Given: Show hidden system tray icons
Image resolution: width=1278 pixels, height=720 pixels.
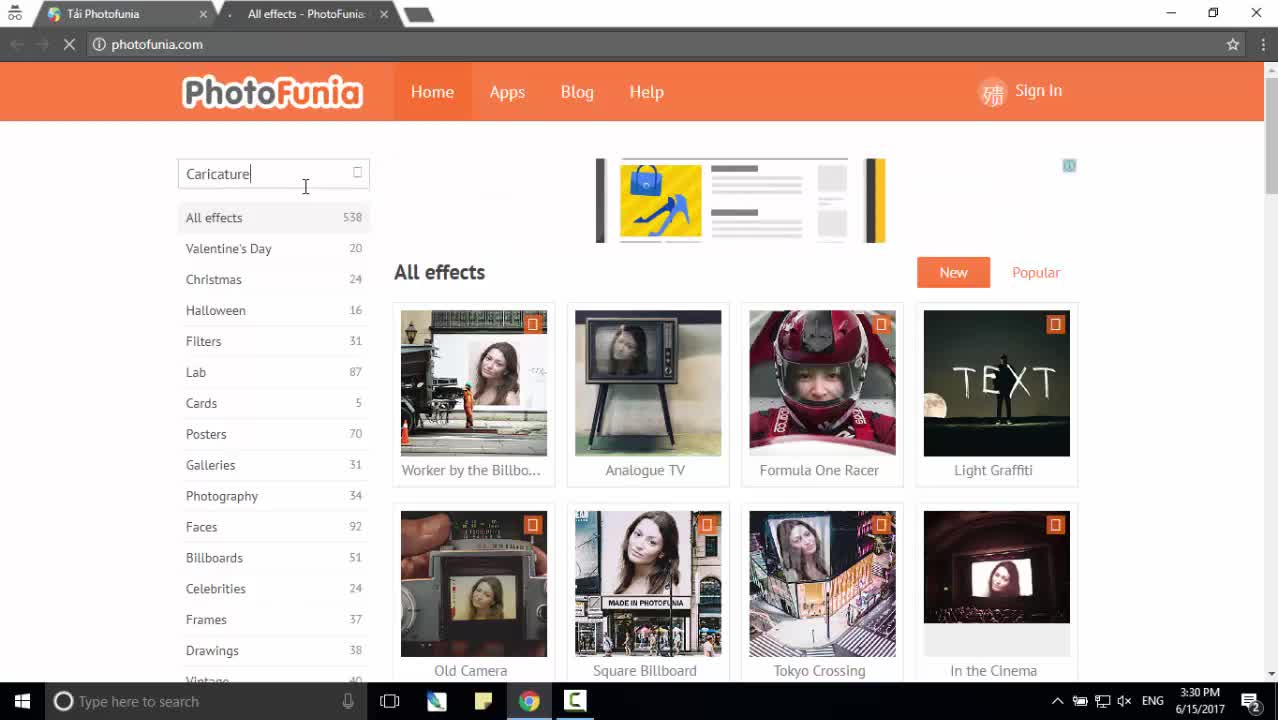Looking at the screenshot, I should (x=1057, y=701).
